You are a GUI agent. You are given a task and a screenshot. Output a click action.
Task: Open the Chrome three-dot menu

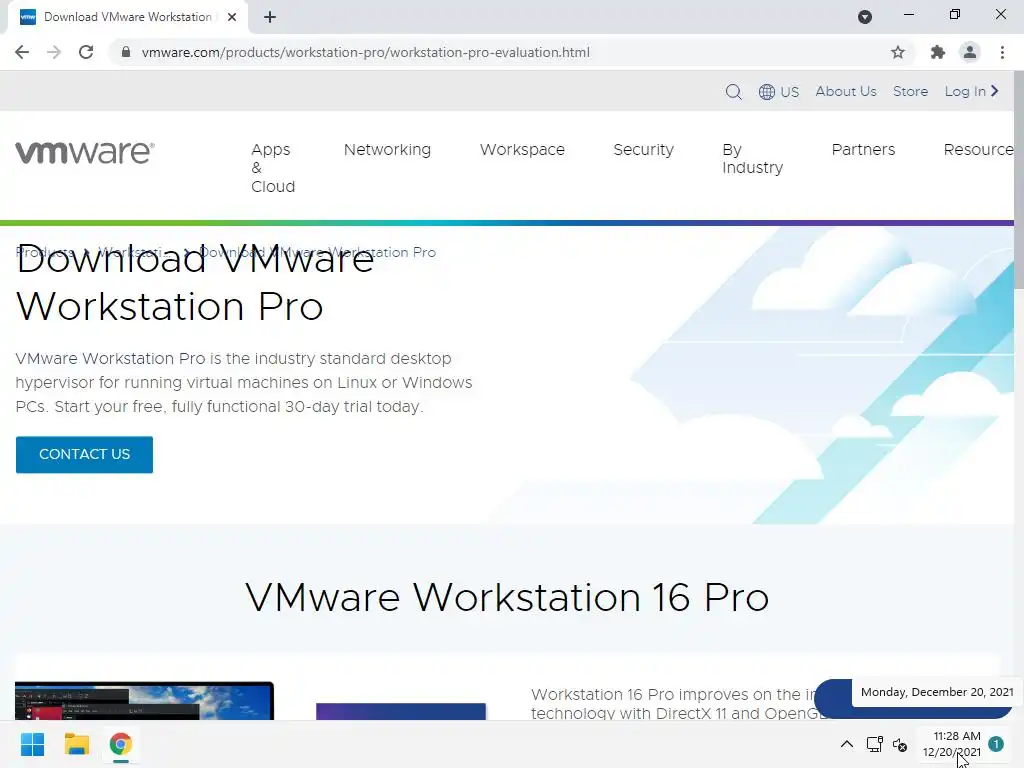[x=1002, y=52]
